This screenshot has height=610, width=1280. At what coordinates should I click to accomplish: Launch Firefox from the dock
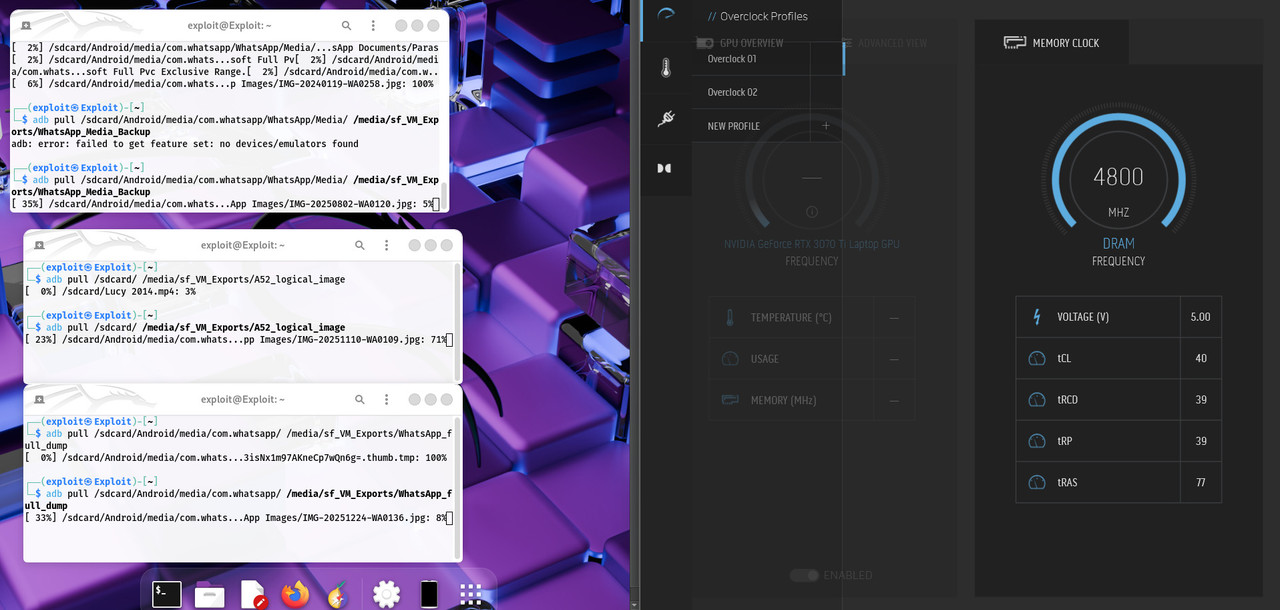(295, 594)
